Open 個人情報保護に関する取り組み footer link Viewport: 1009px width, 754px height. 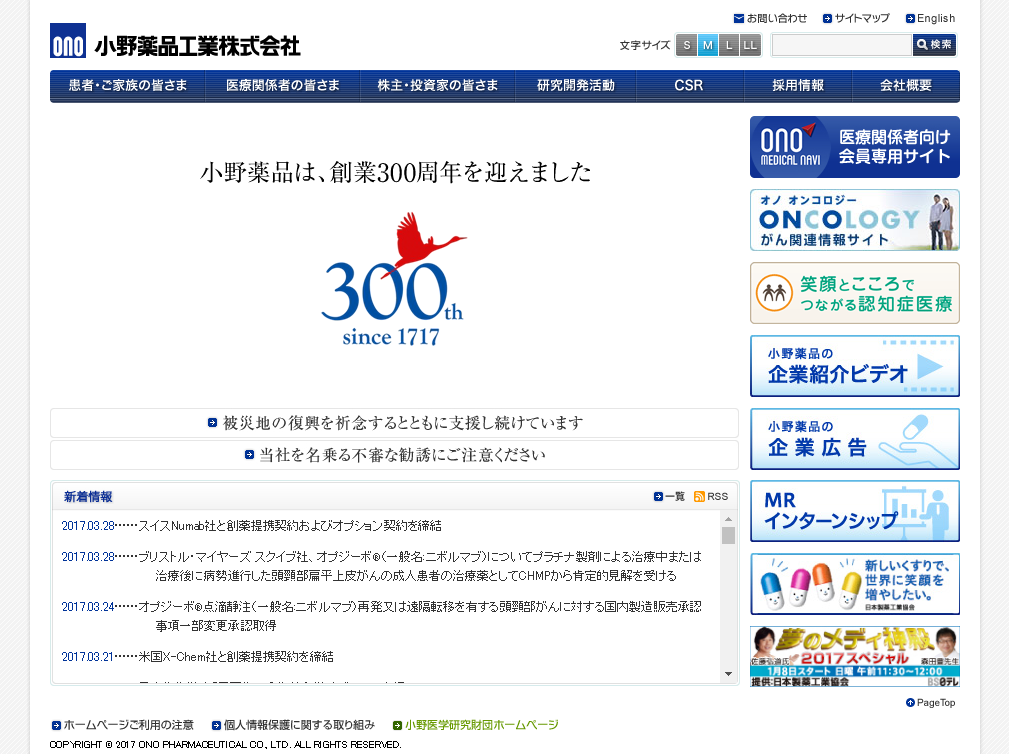(293, 725)
